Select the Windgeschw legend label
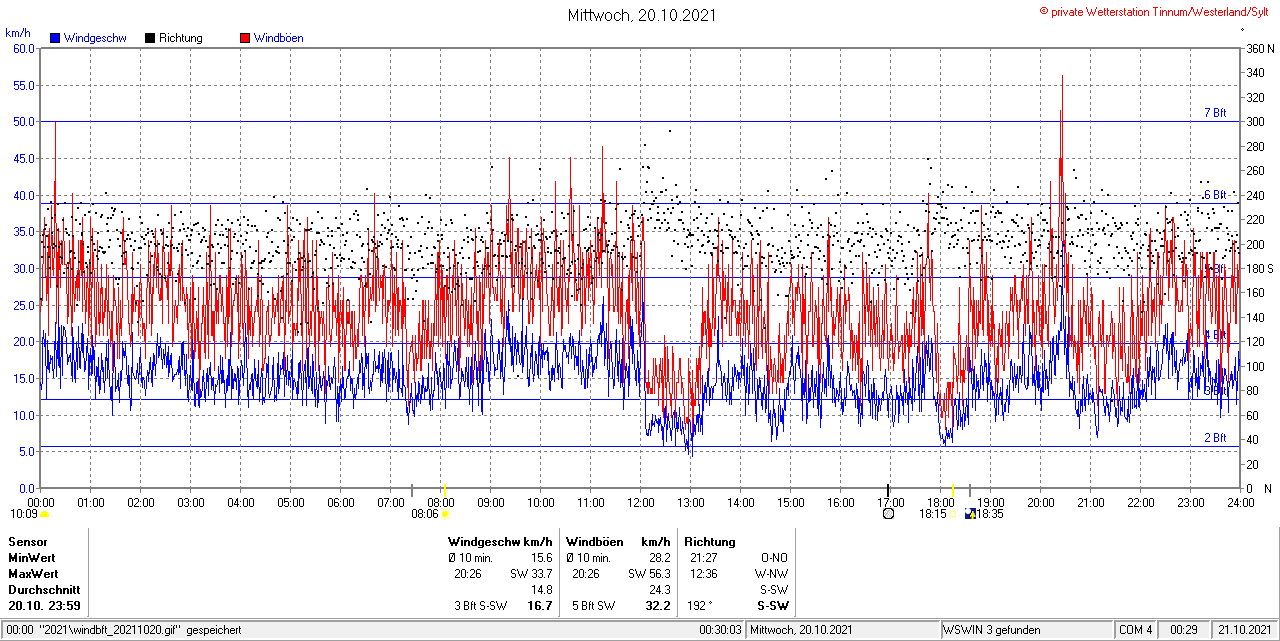The image size is (1280, 641). 95,38
